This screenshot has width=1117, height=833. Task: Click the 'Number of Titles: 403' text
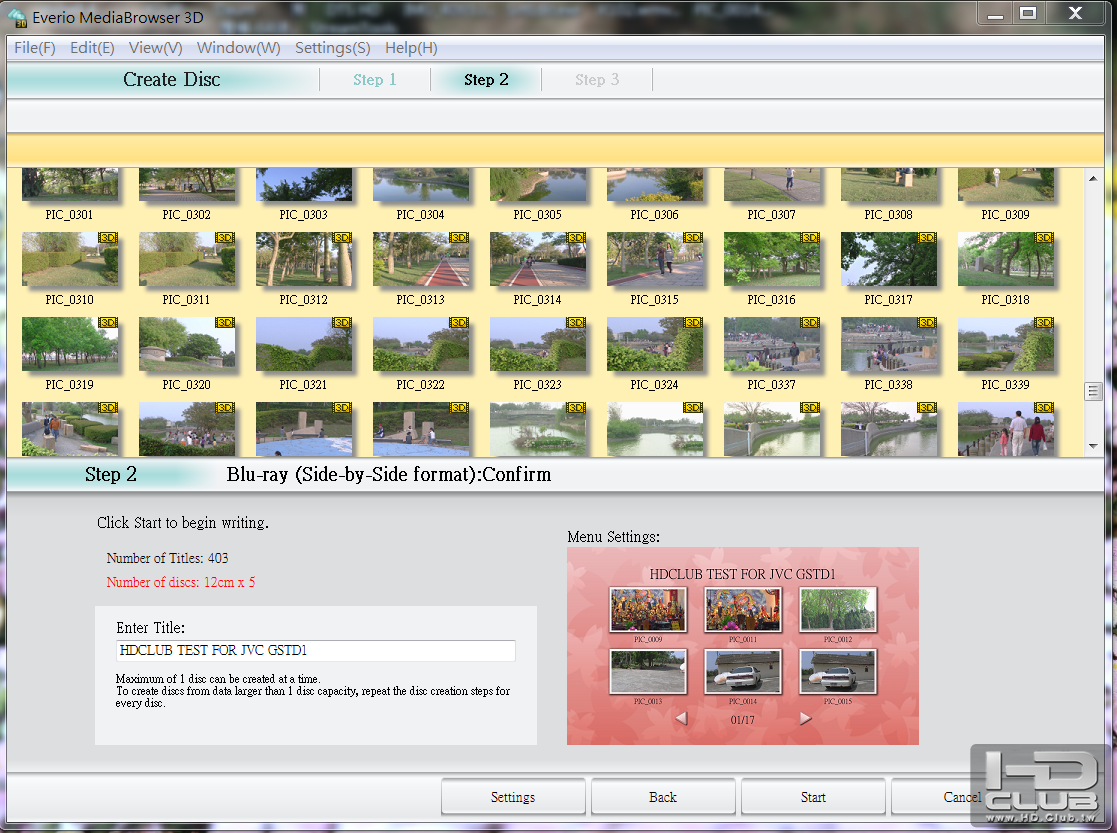[167, 558]
